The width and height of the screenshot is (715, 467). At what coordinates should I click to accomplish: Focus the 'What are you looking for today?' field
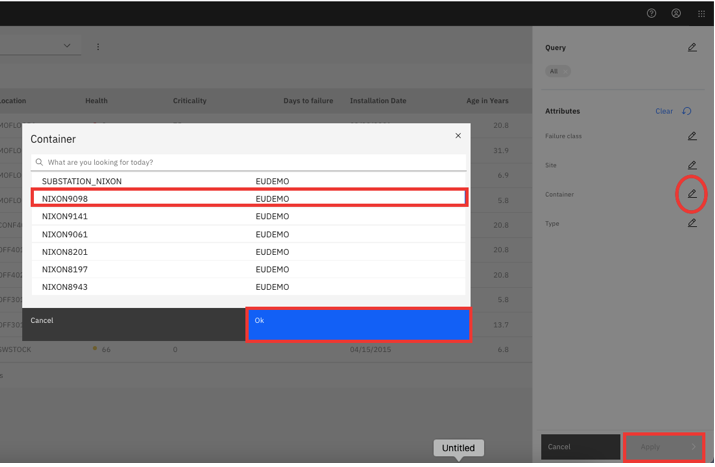pyautogui.click(x=249, y=162)
